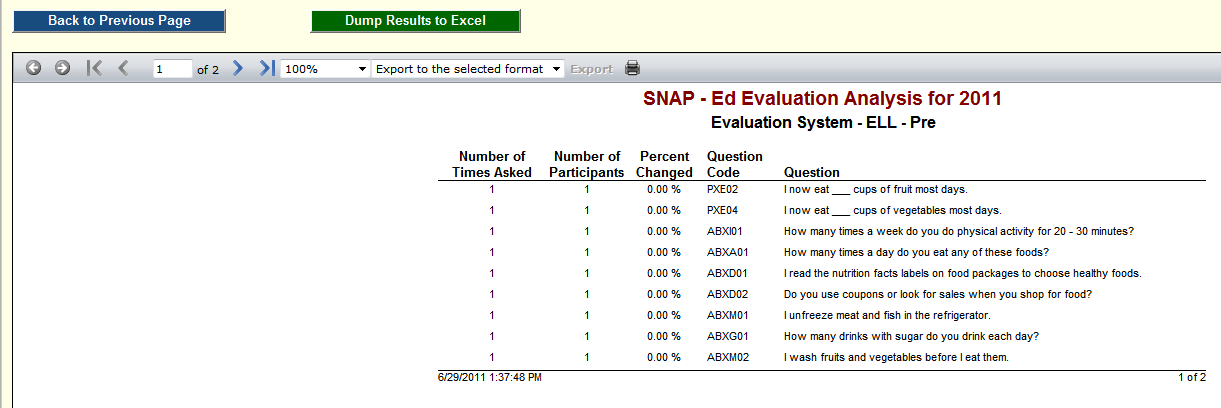Click Dump Results to Excel button
The width and height of the screenshot is (1221, 408).
(x=415, y=20)
